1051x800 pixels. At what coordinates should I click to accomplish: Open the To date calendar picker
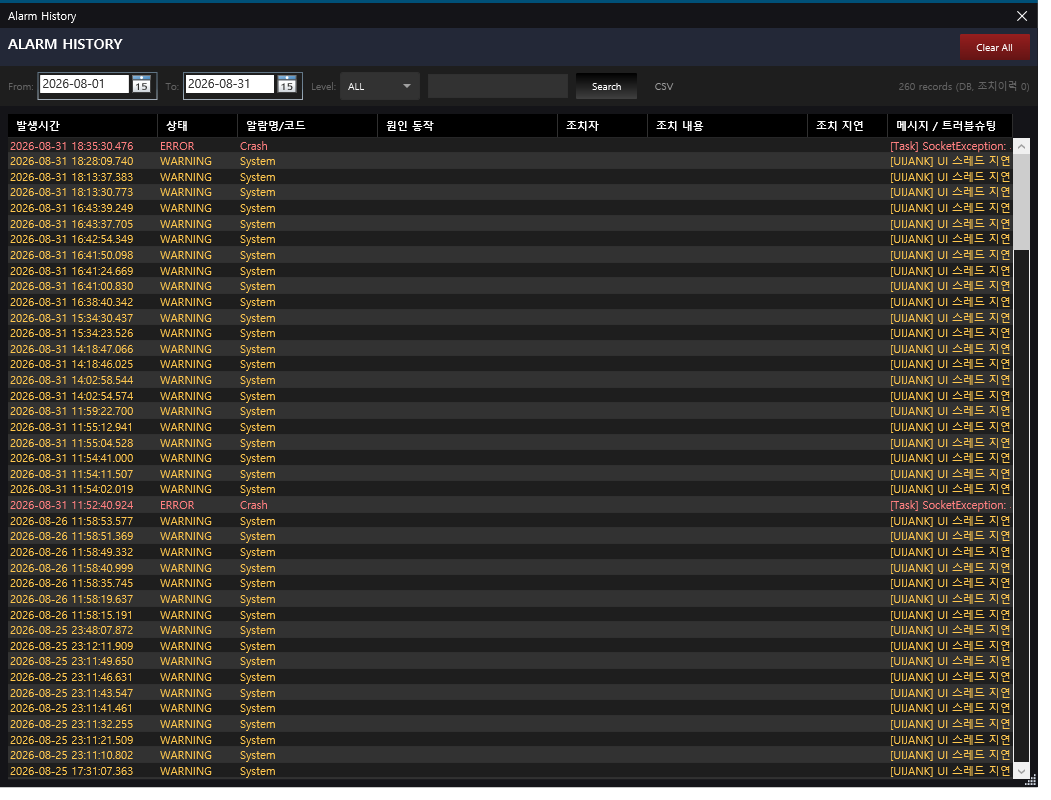pyautogui.click(x=287, y=85)
